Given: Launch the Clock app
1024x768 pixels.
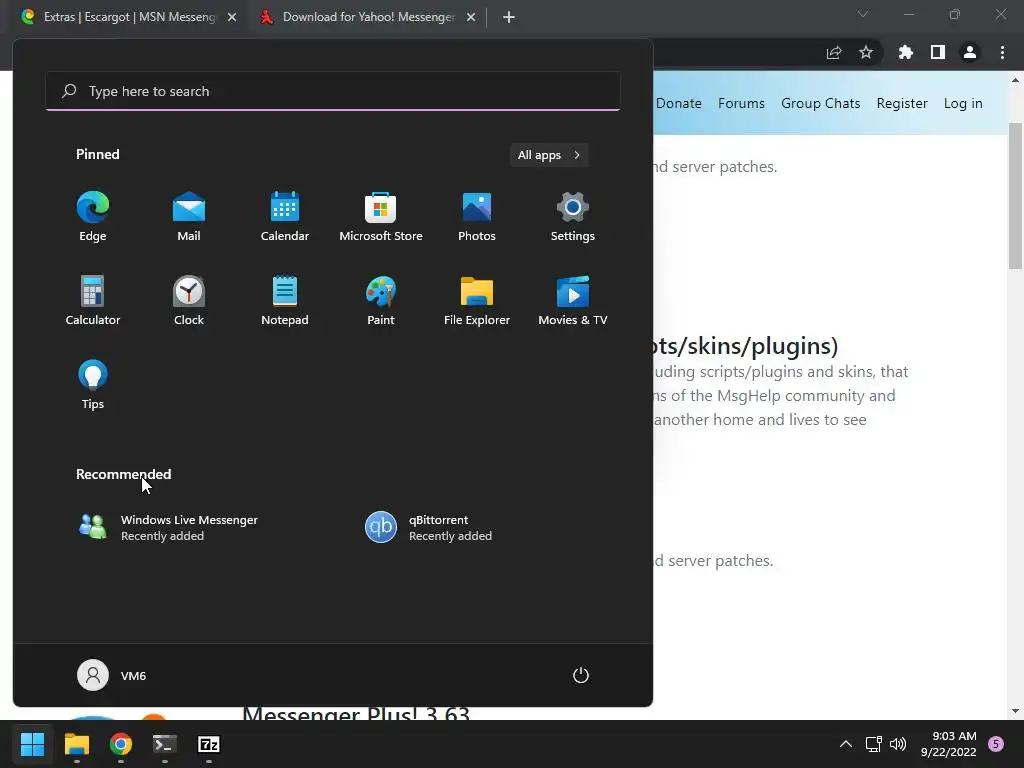Looking at the screenshot, I should [189, 301].
